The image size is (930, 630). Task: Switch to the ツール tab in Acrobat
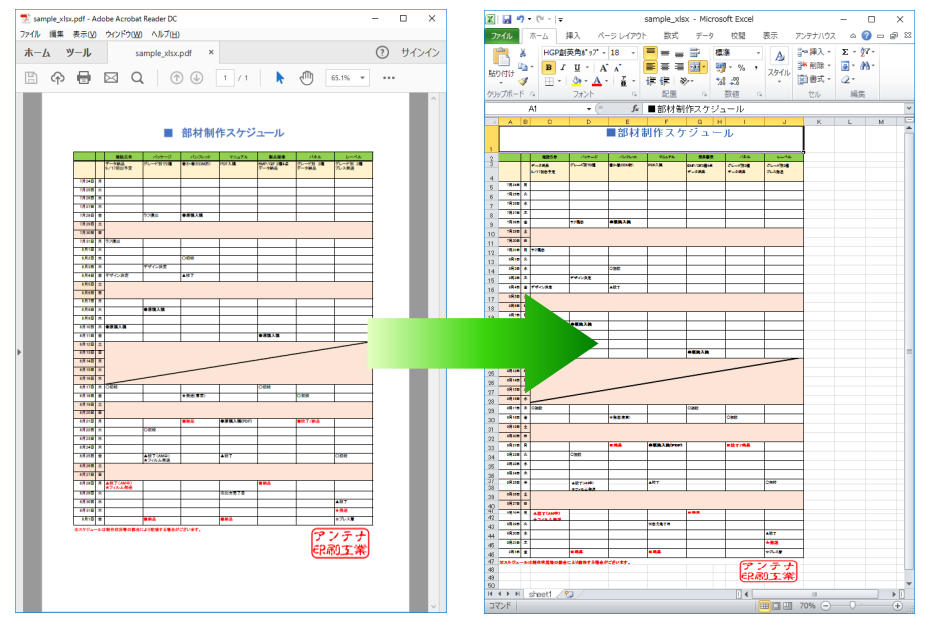(78, 53)
